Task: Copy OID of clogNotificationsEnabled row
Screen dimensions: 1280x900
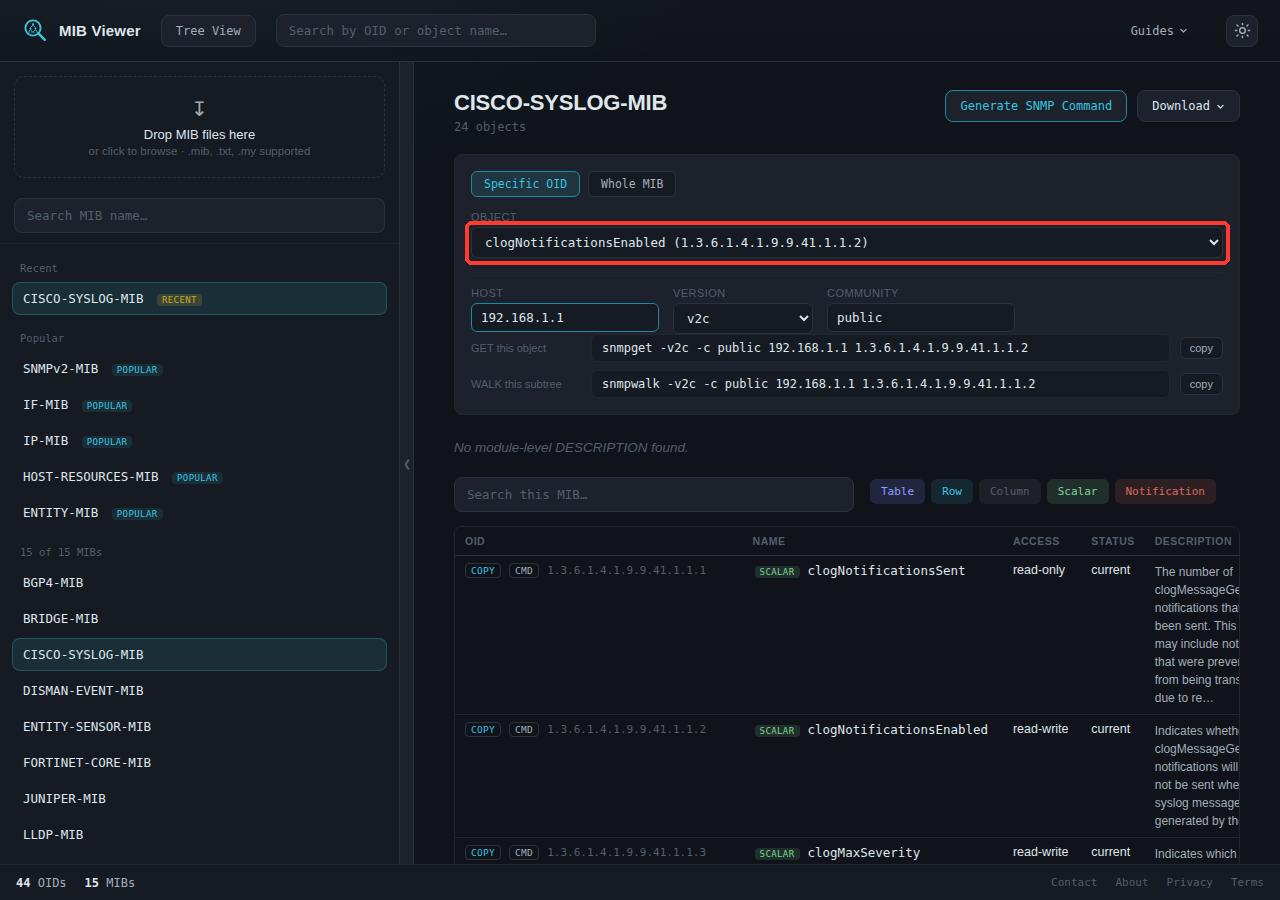Action: tap(483, 730)
